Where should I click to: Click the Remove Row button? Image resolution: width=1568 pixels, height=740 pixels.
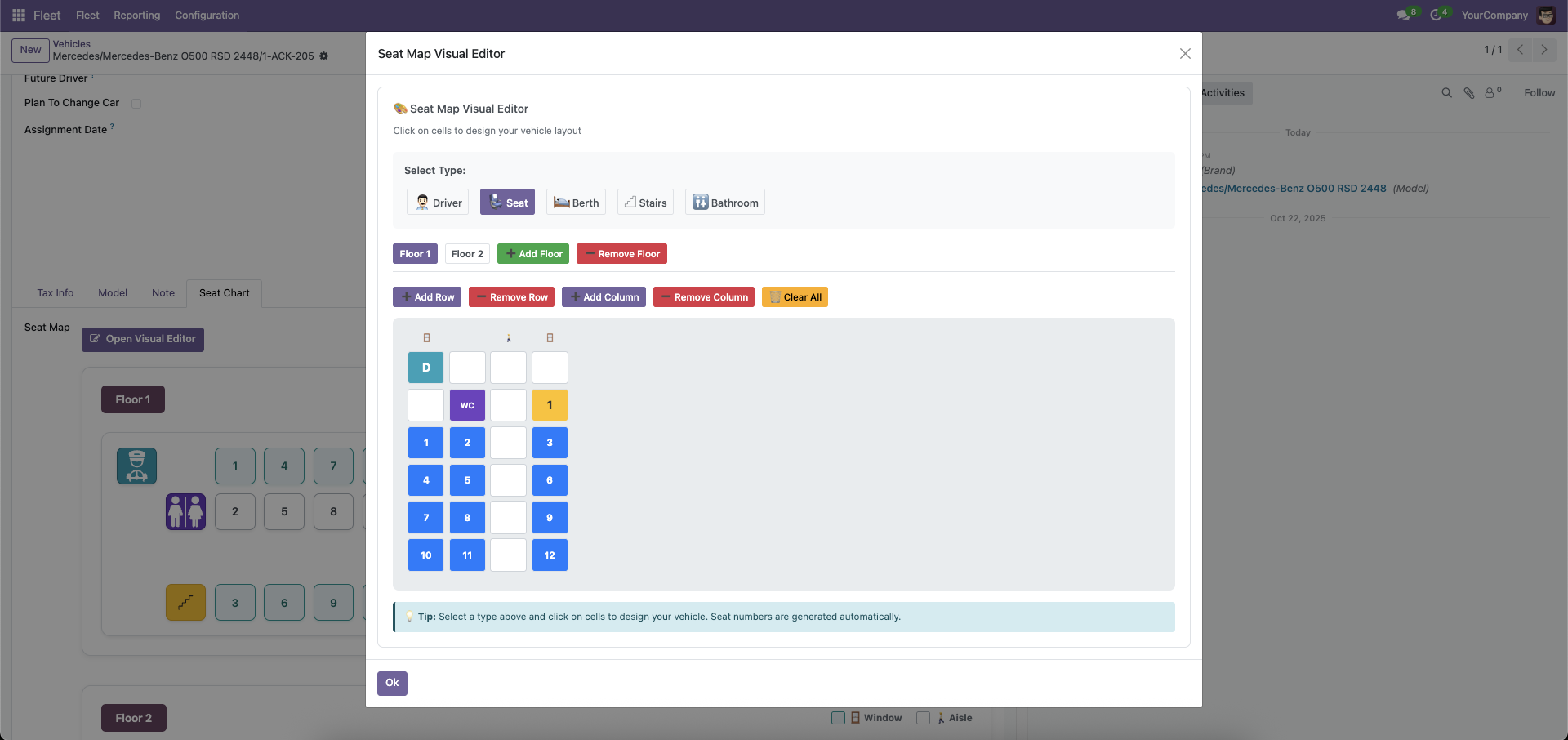[511, 297]
